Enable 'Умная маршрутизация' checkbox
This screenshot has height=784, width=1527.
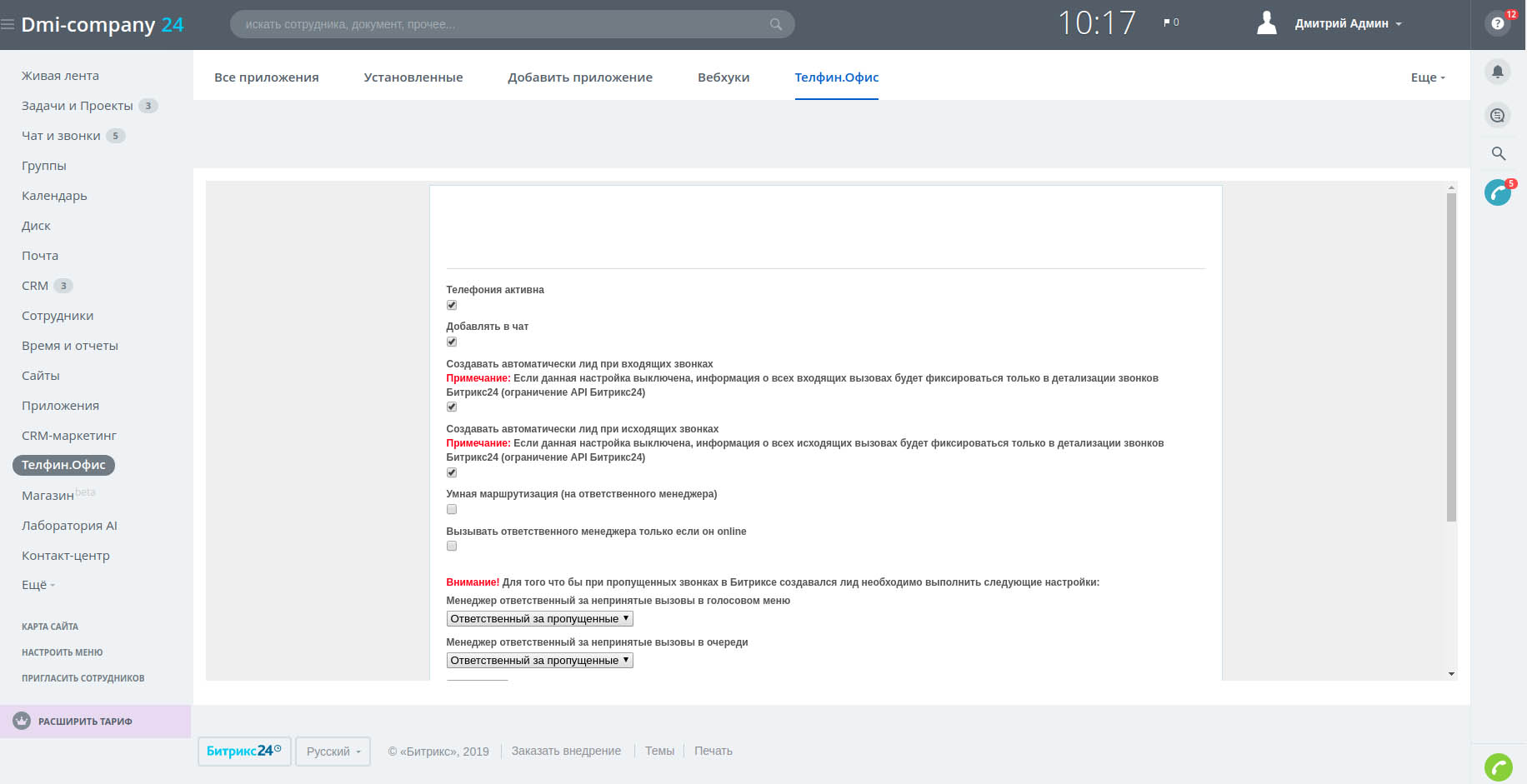(452, 509)
